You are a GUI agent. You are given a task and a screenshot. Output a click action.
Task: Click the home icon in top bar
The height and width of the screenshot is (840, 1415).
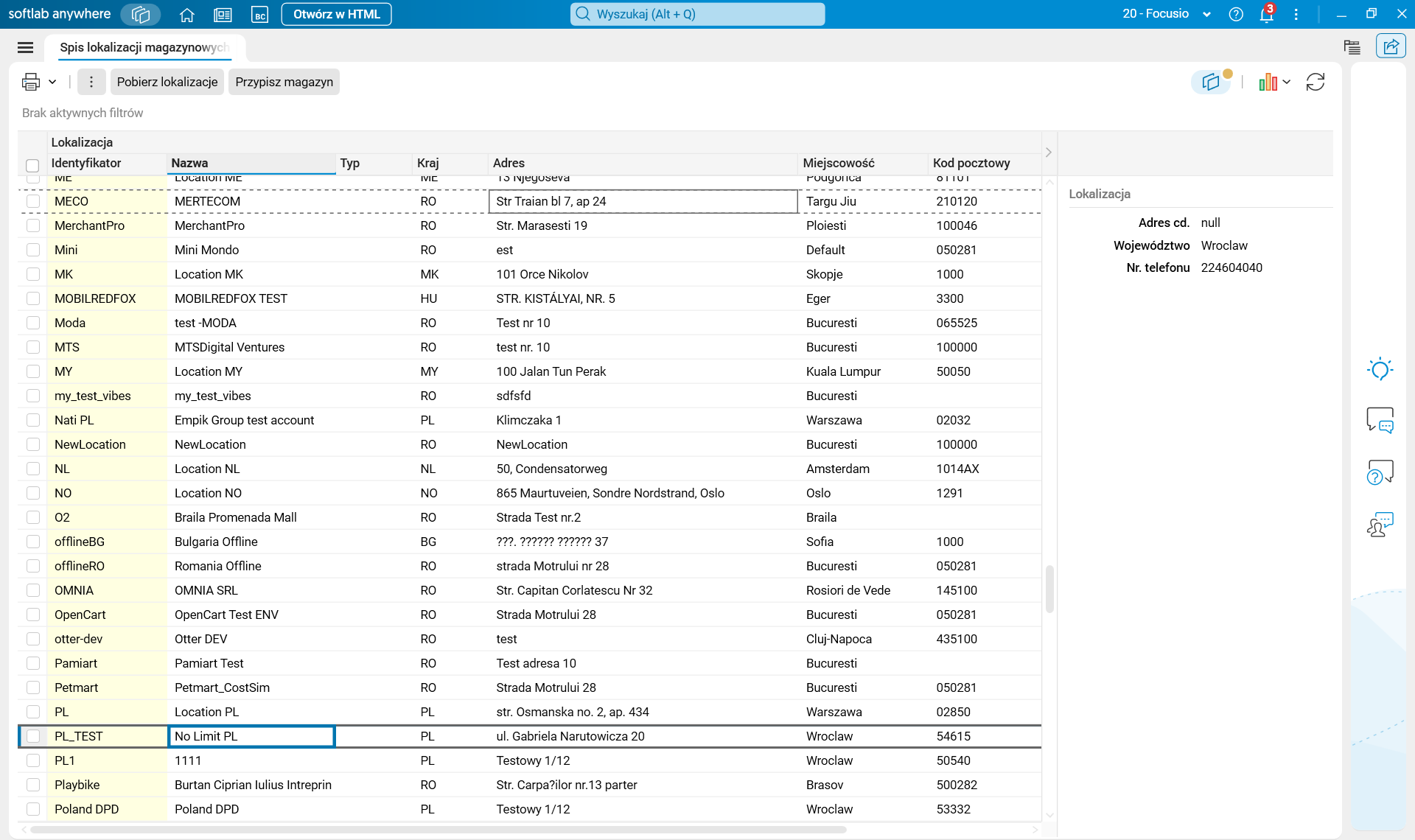(186, 14)
